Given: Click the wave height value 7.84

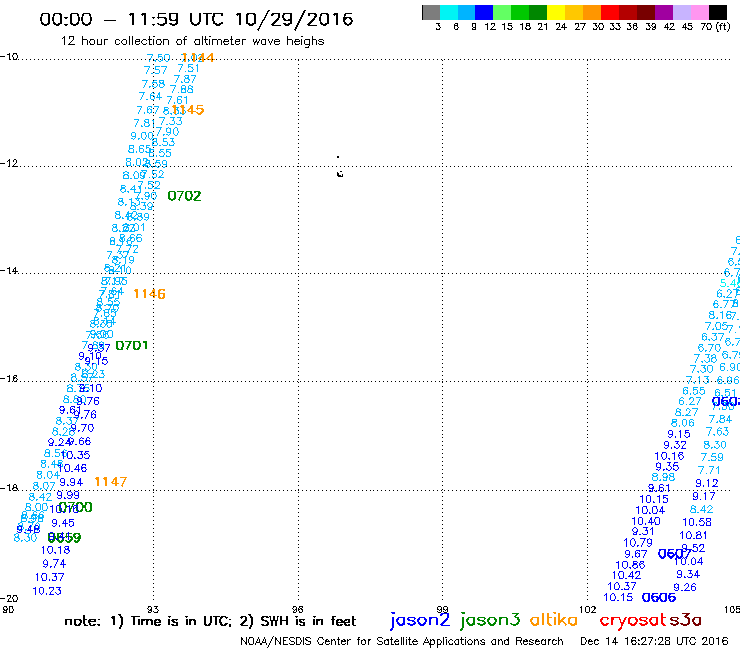Looking at the screenshot, I should click(720, 419).
